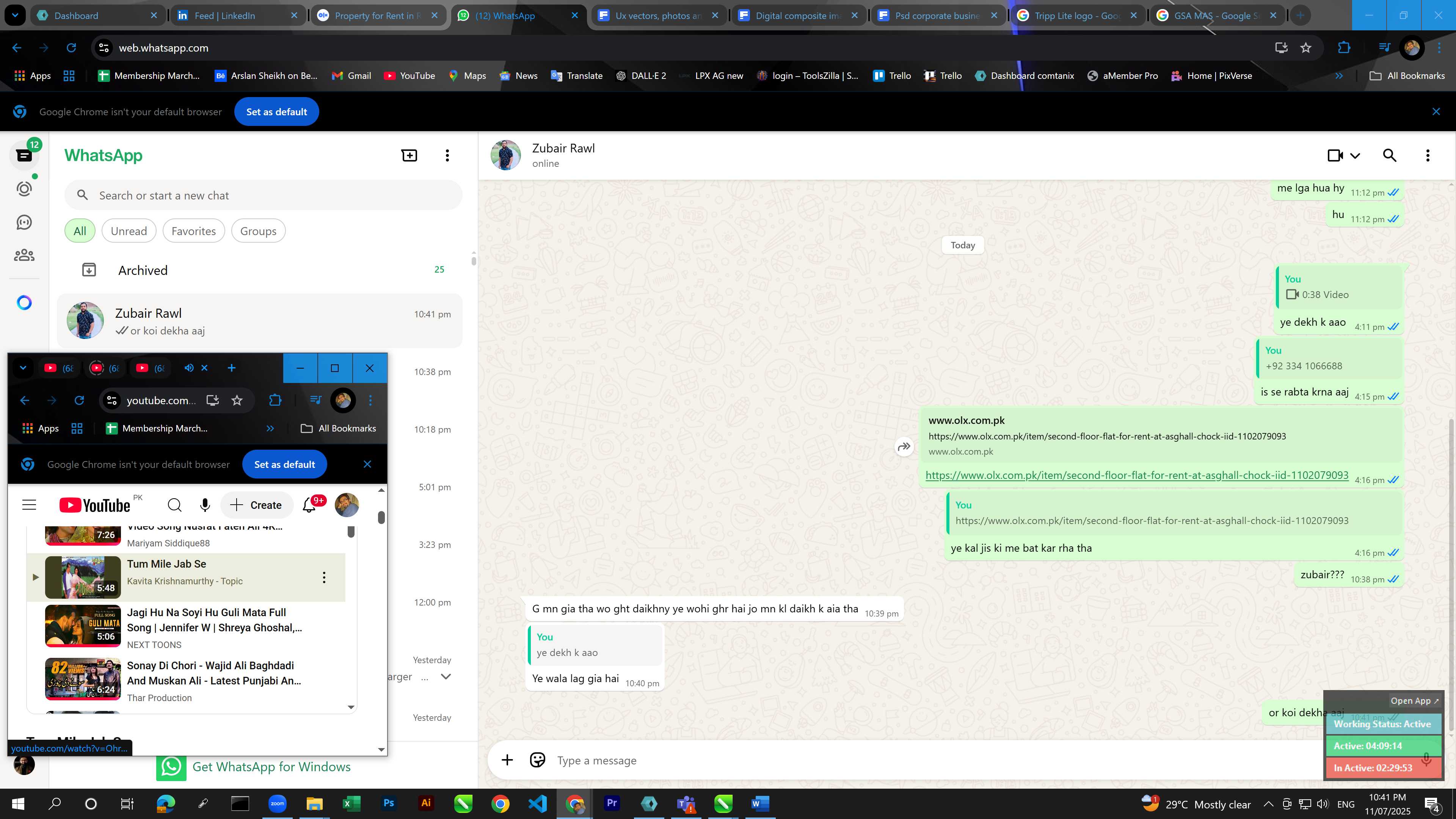Image resolution: width=1456 pixels, height=819 pixels.
Task: Click the video call icon in chat header
Action: (x=1335, y=155)
